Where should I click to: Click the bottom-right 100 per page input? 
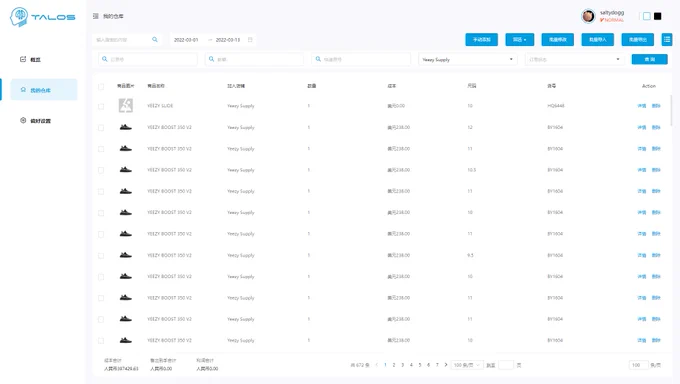pyautogui.click(x=638, y=365)
